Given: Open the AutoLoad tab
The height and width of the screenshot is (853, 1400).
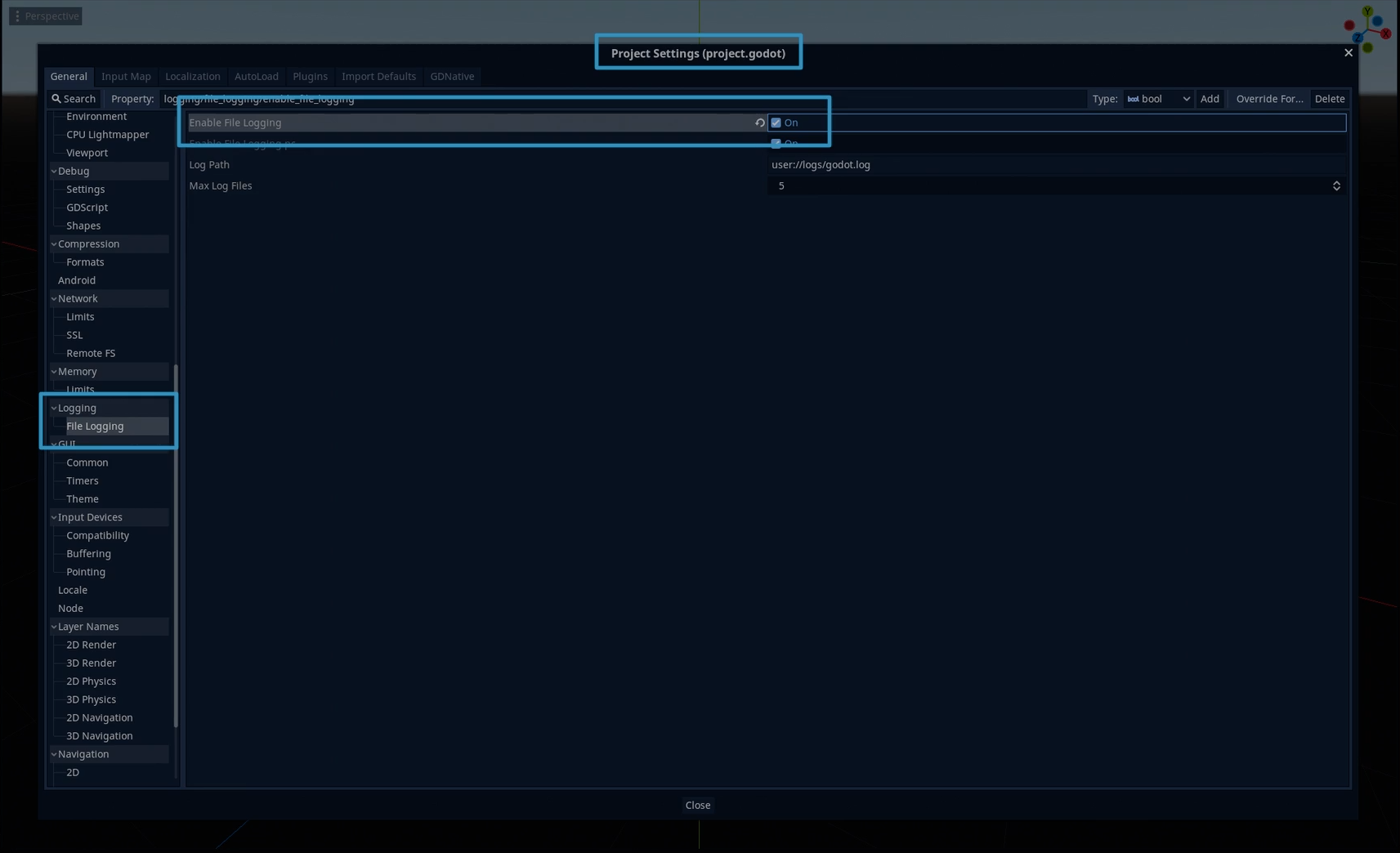Looking at the screenshot, I should click(x=256, y=77).
